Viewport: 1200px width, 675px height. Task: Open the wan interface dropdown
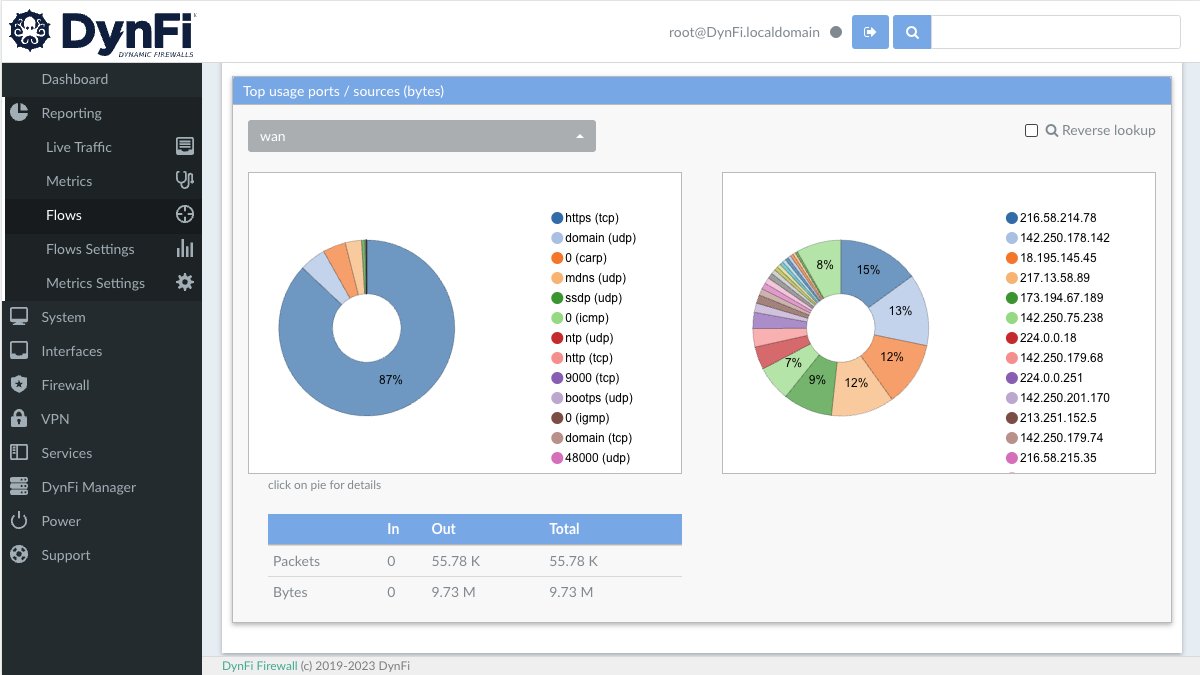click(x=420, y=135)
